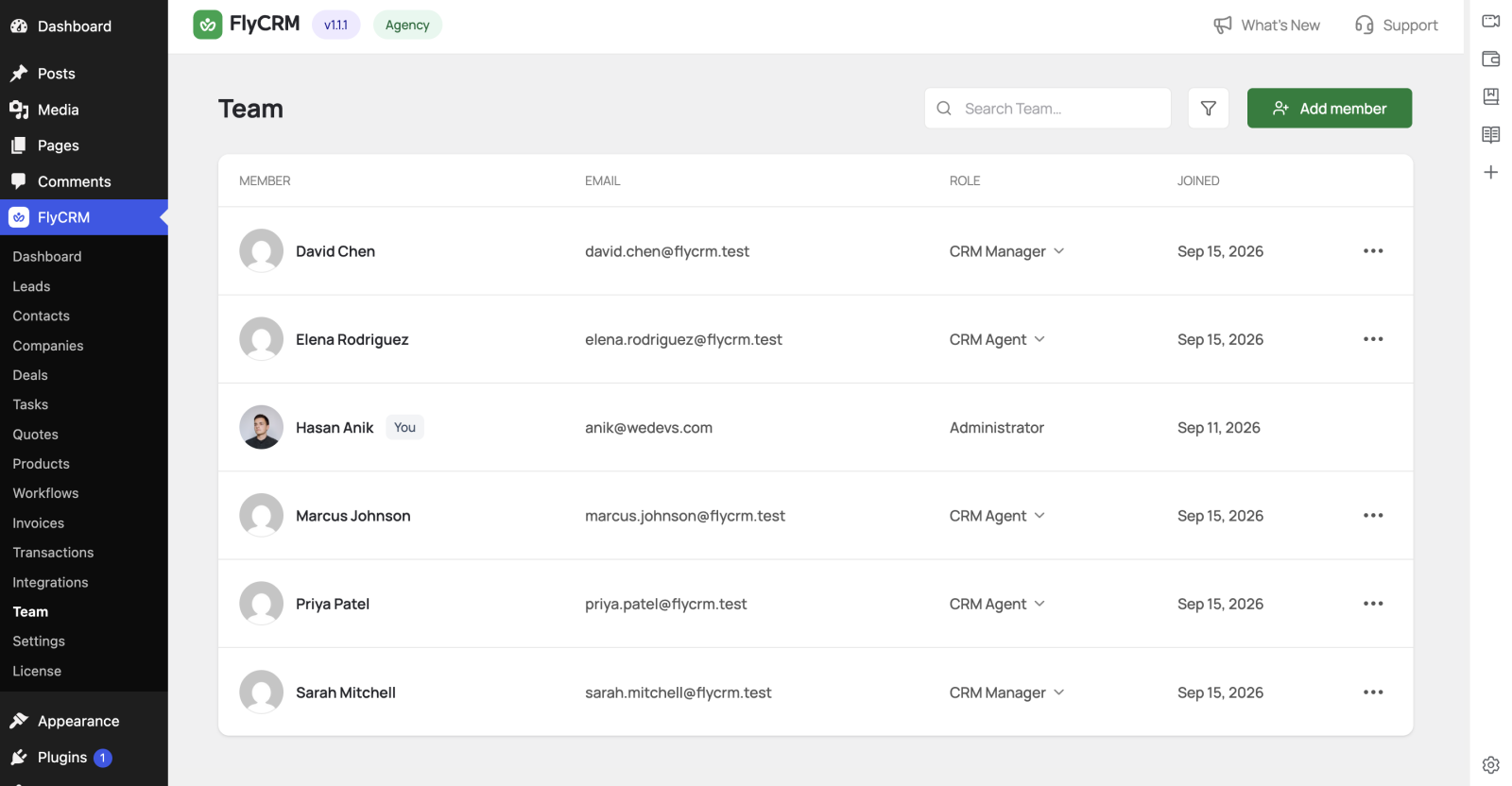Open the settings gear in the right sidebar
The height and width of the screenshot is (786, 1512).
tap(1491, 765)
